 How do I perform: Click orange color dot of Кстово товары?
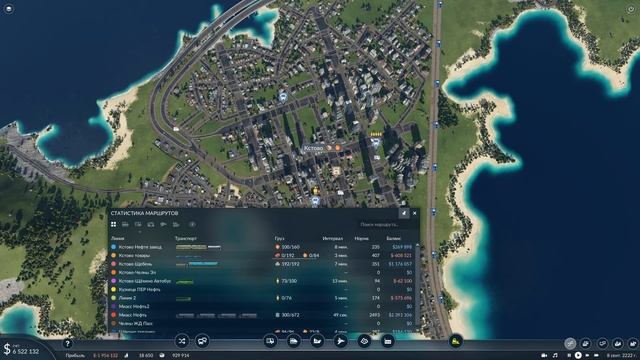tap(114, 256)
